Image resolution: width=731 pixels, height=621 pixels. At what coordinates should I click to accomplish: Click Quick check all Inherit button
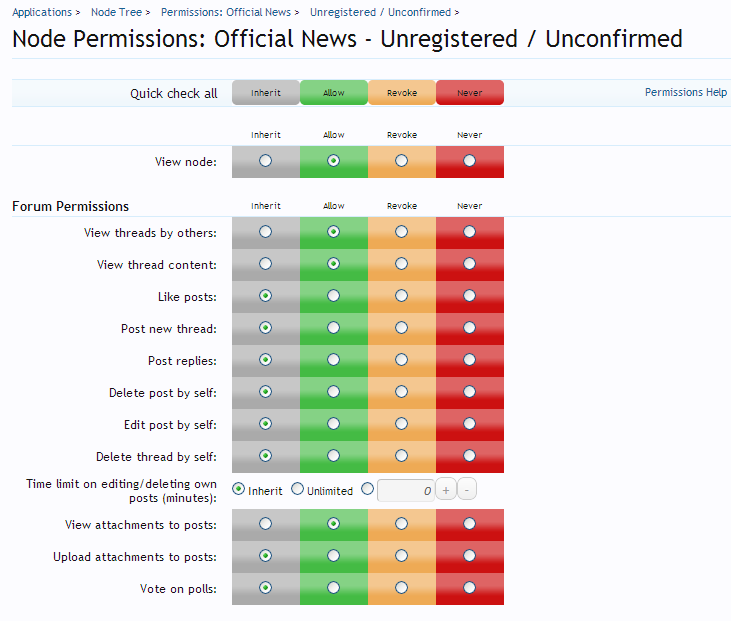266,92
